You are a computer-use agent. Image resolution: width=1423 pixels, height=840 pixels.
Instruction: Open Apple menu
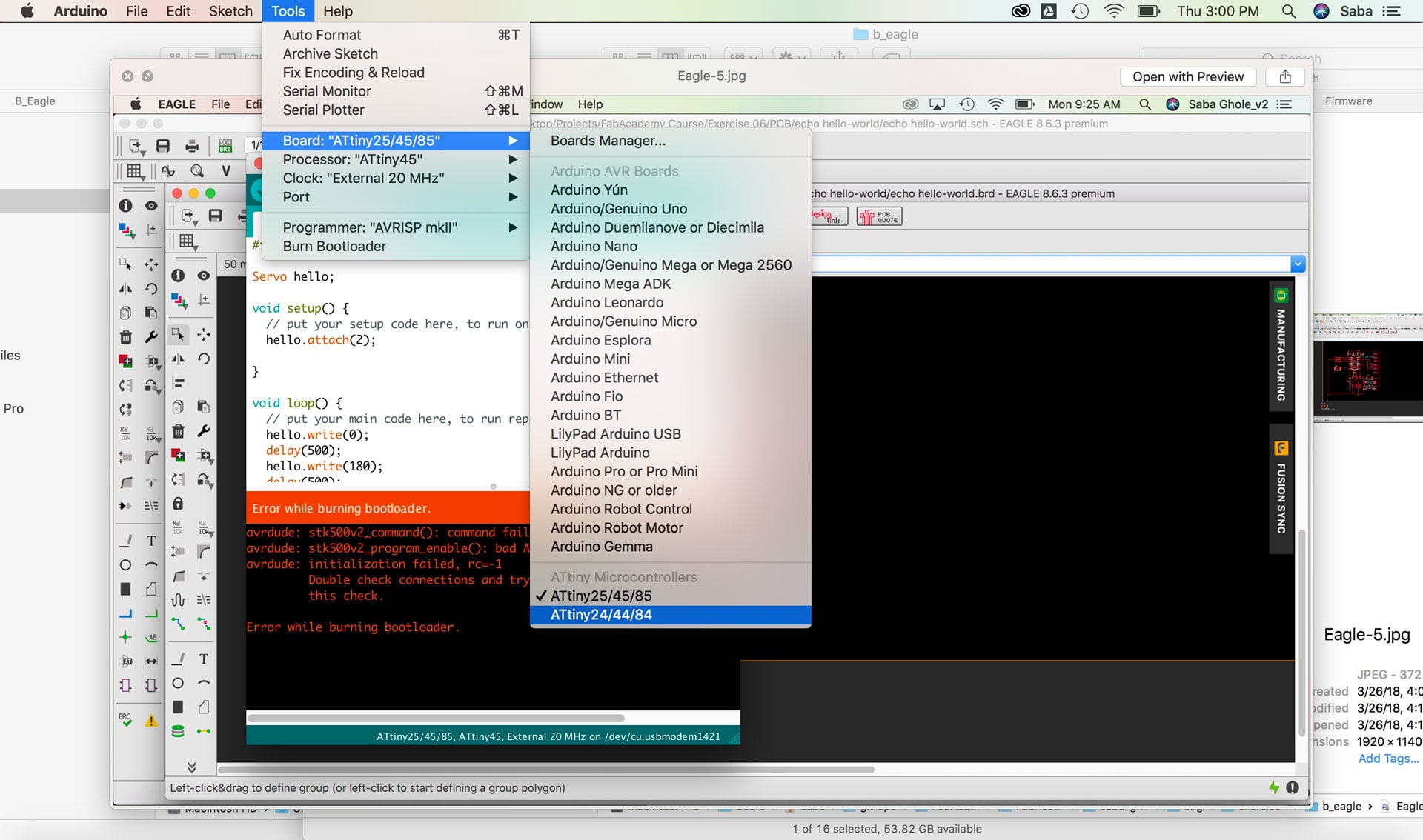(27, 11)
